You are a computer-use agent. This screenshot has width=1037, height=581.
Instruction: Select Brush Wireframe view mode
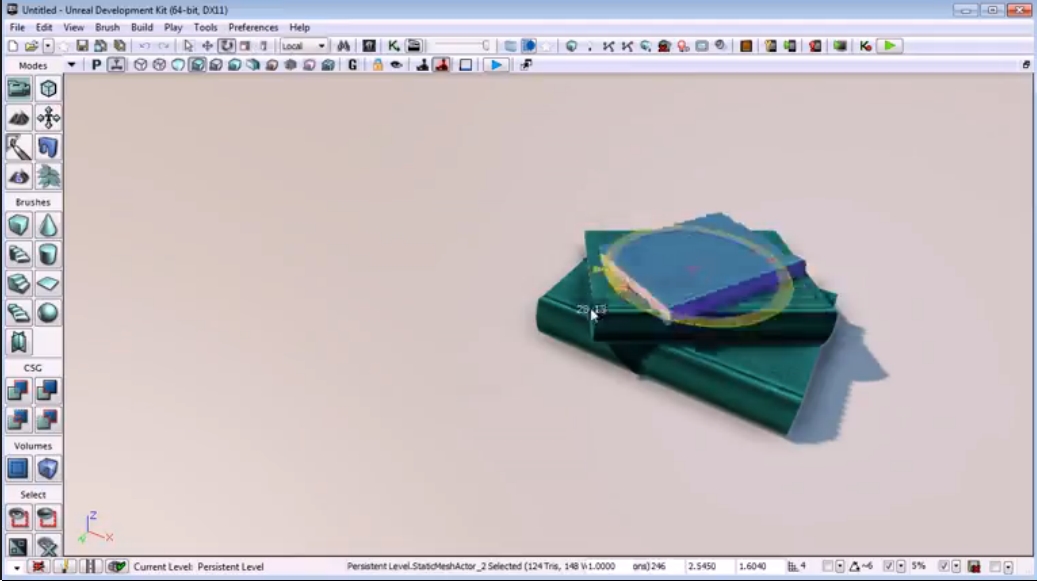140,65
